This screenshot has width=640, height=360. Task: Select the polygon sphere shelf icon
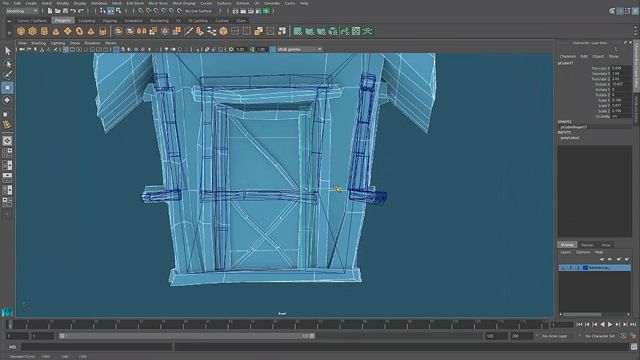click(x=21, y=31)
